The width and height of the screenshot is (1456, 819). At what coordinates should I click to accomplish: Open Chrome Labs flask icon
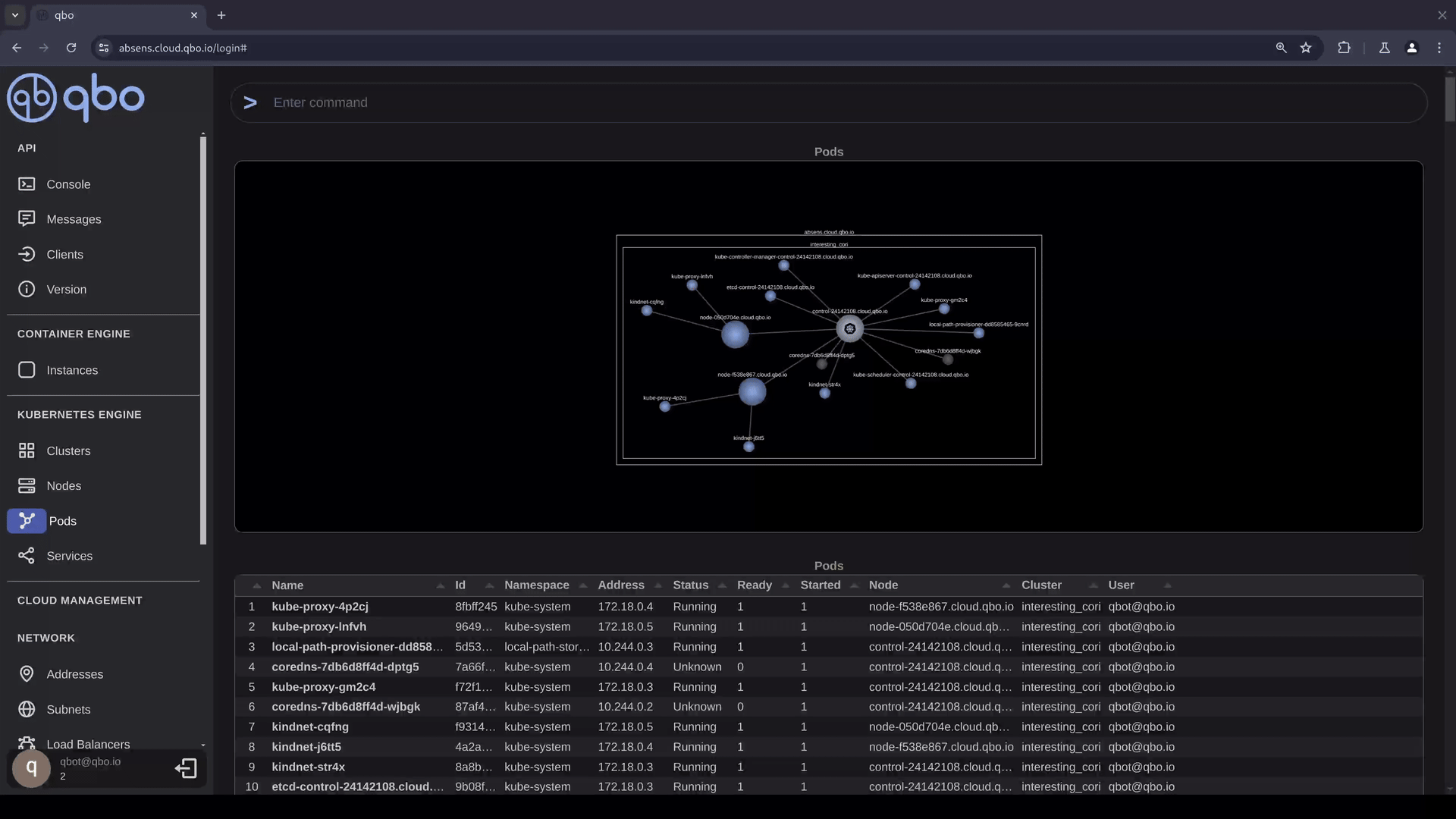point(1385,48)
